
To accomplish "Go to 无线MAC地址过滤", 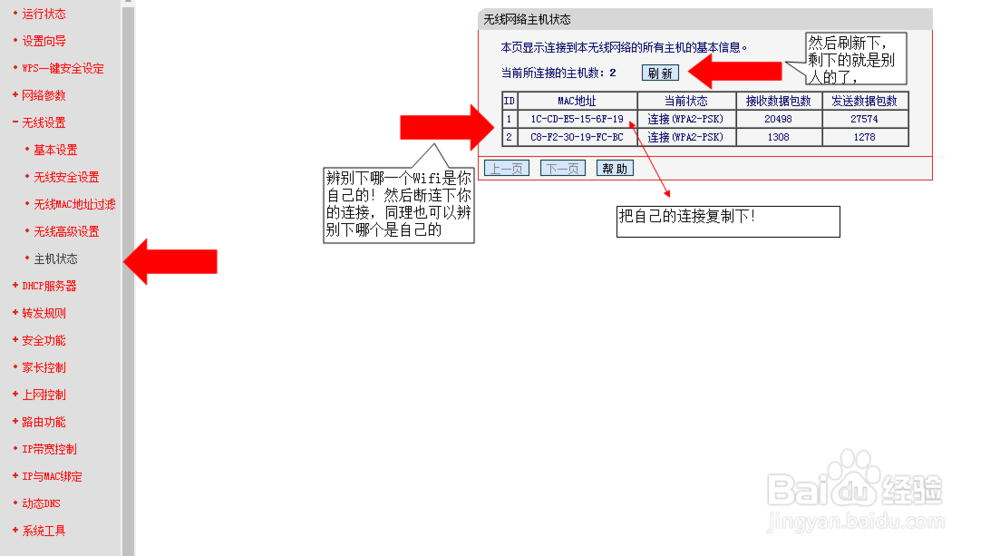I will coord(75,204).
